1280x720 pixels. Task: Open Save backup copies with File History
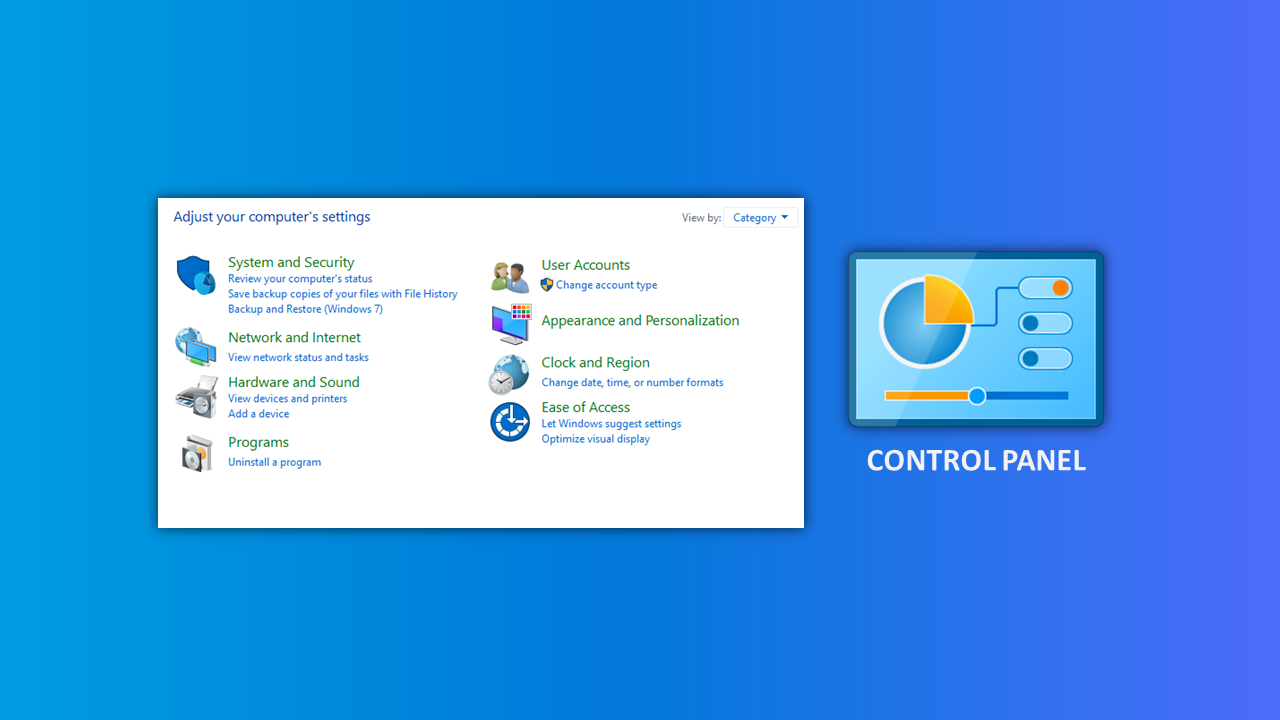pos(343,294)
